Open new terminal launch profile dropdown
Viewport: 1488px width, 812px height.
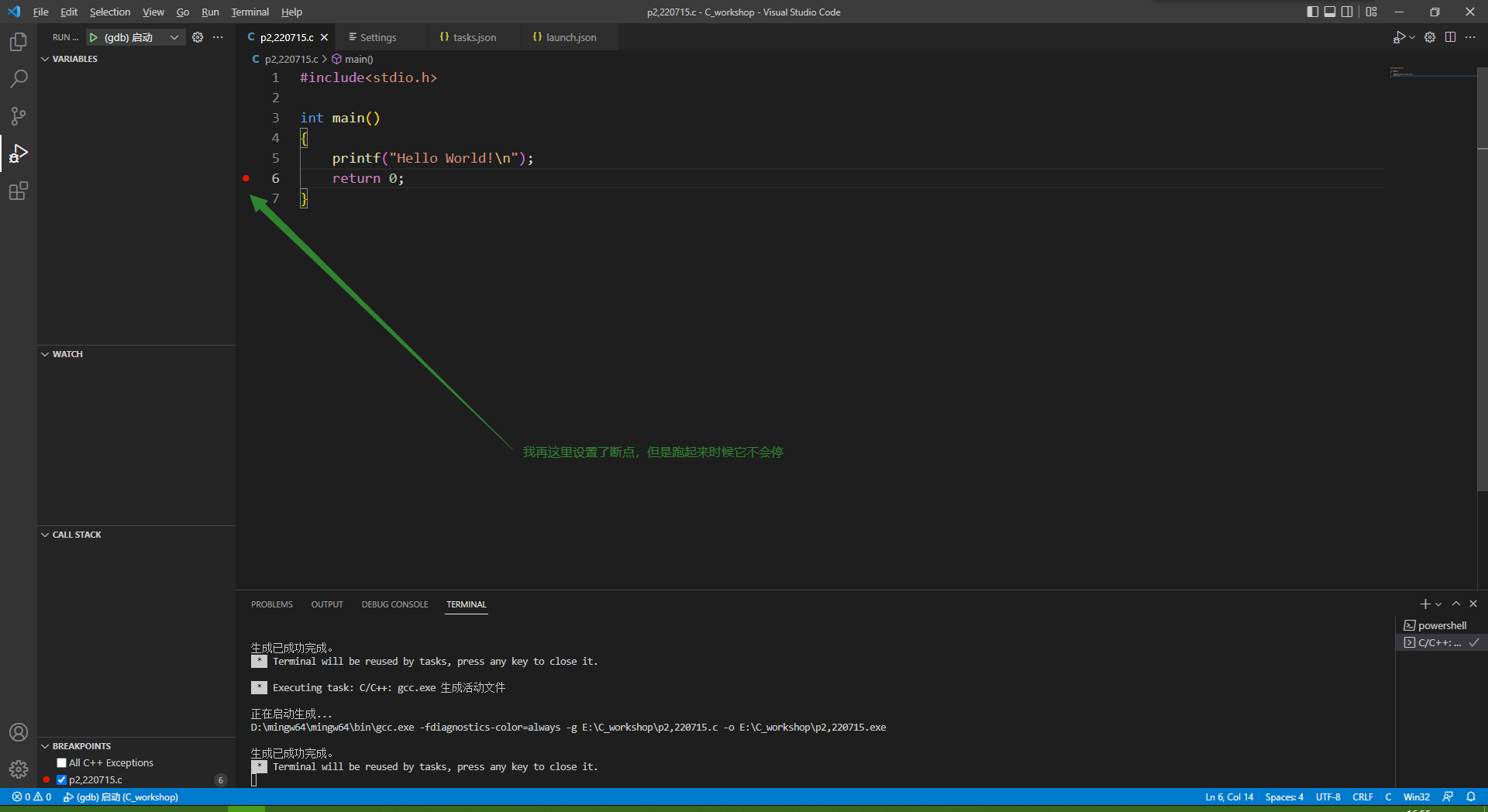point(1438,604)
